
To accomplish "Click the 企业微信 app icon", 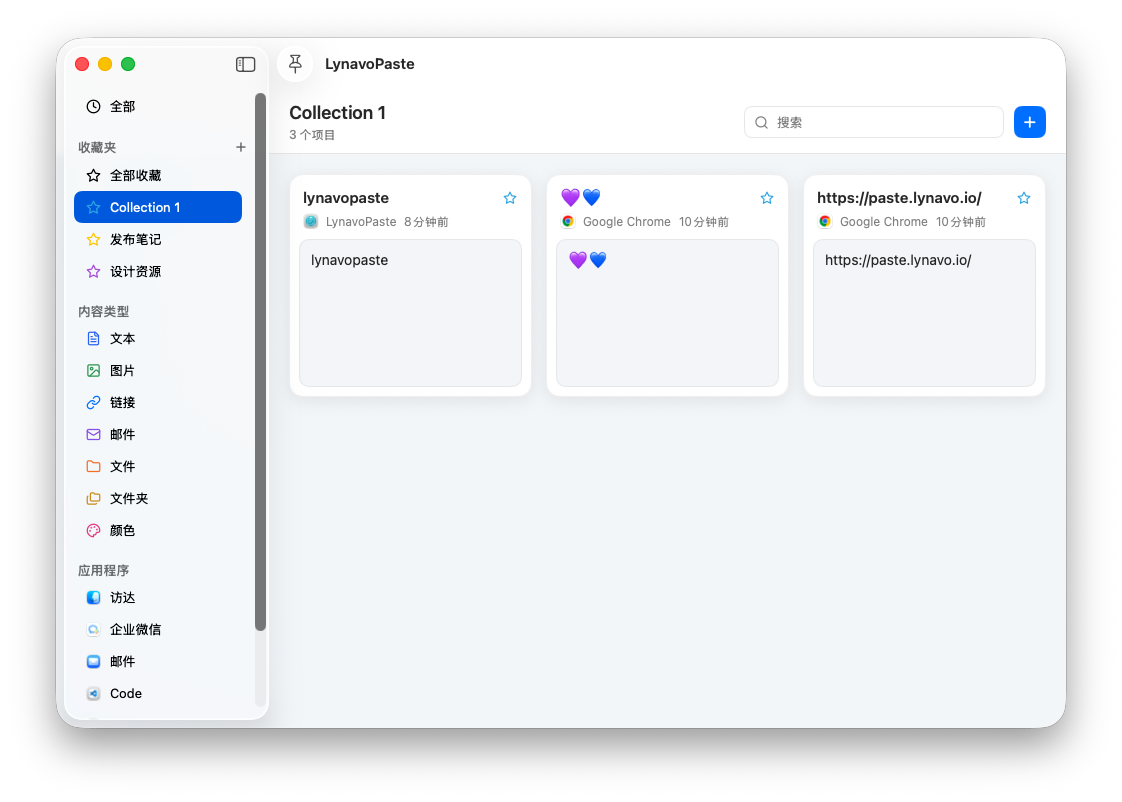I will [x=94, y=630].
